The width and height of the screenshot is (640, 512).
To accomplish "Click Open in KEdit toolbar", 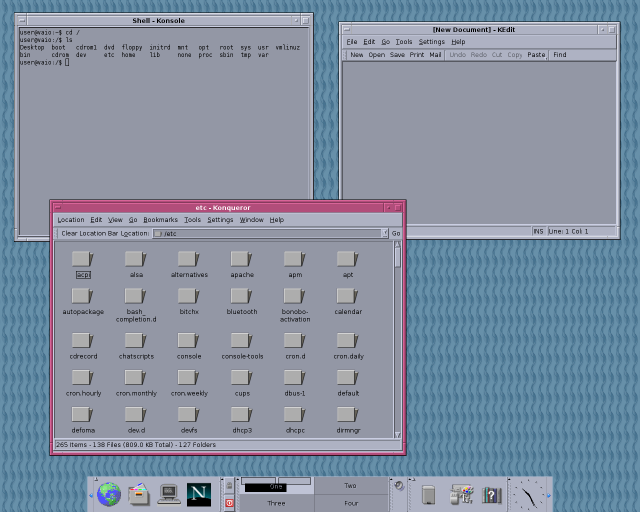I will [x=376, y=55].
